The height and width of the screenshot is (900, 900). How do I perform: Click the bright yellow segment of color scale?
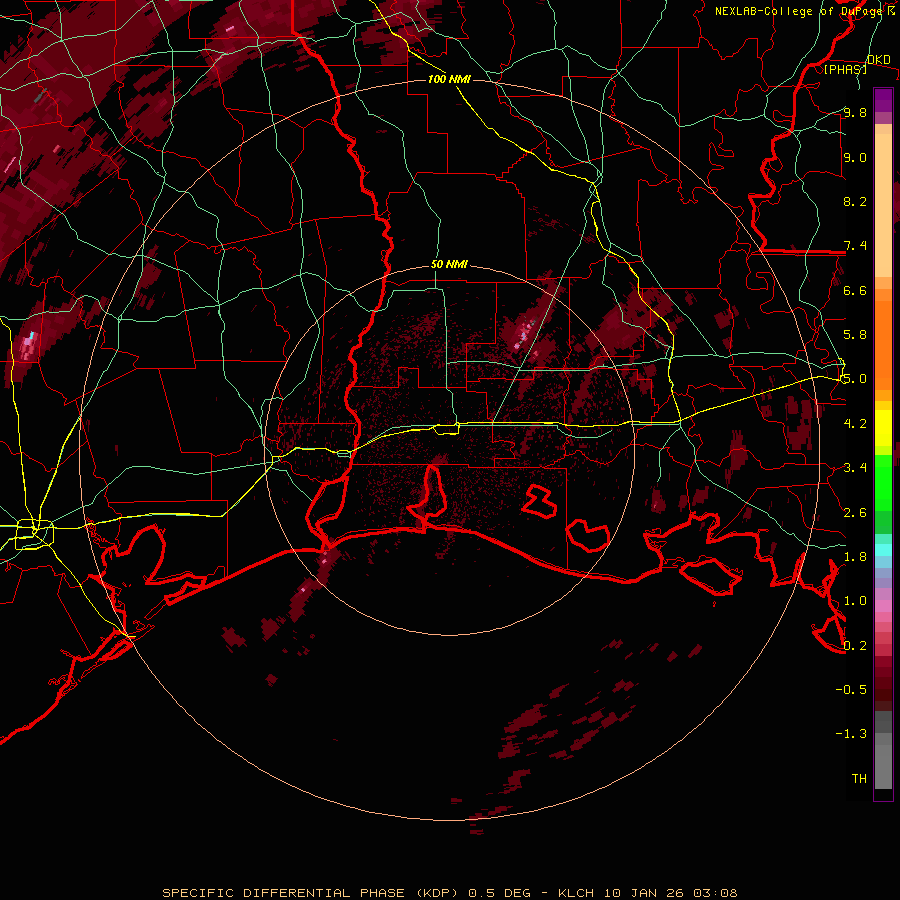click(x=883, y=428)
